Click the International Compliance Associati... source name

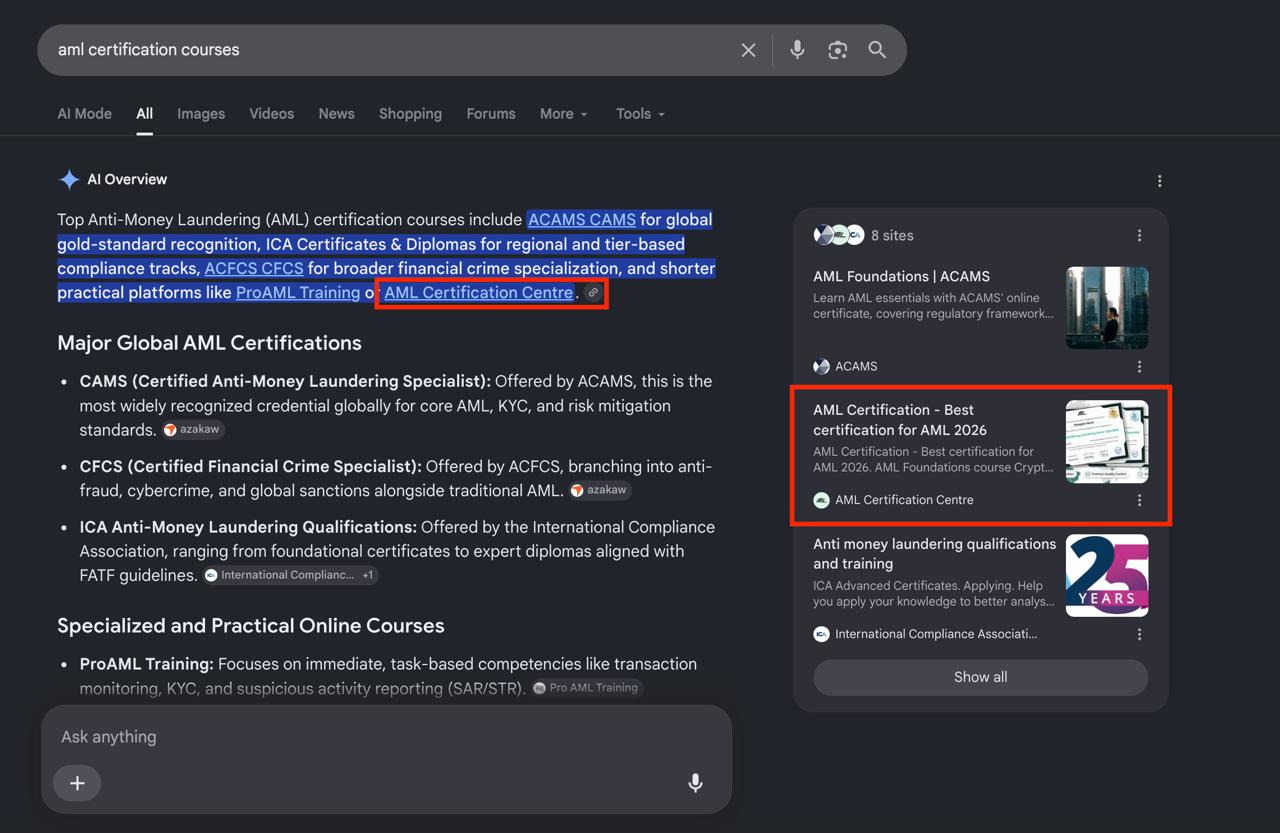click(936, 634)
